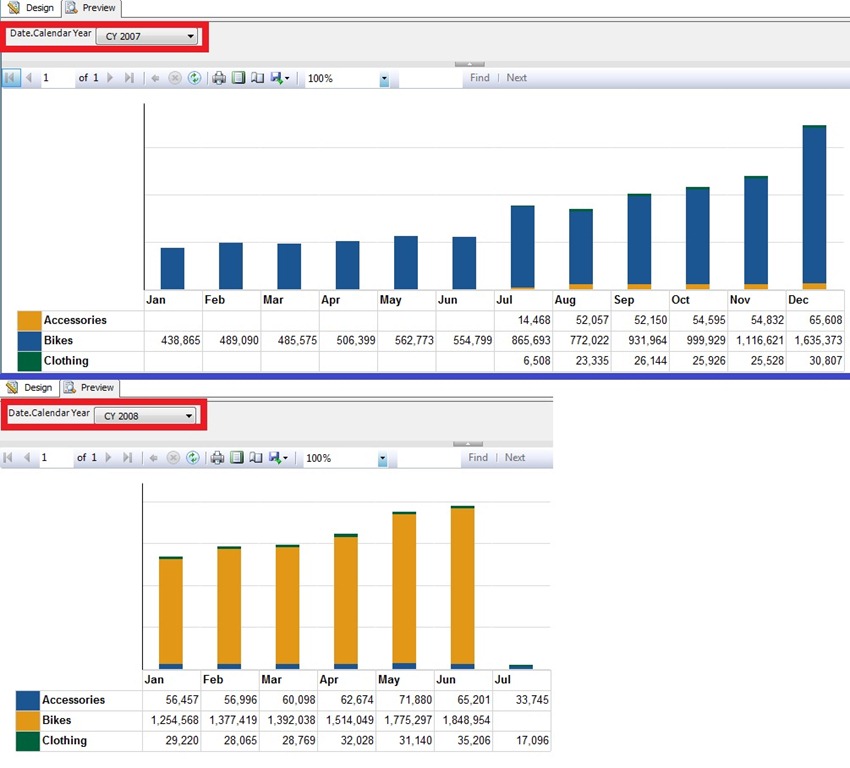Print the top CY 2007 report
Viewport: 850px width, 768px height.
coord(218,78)
